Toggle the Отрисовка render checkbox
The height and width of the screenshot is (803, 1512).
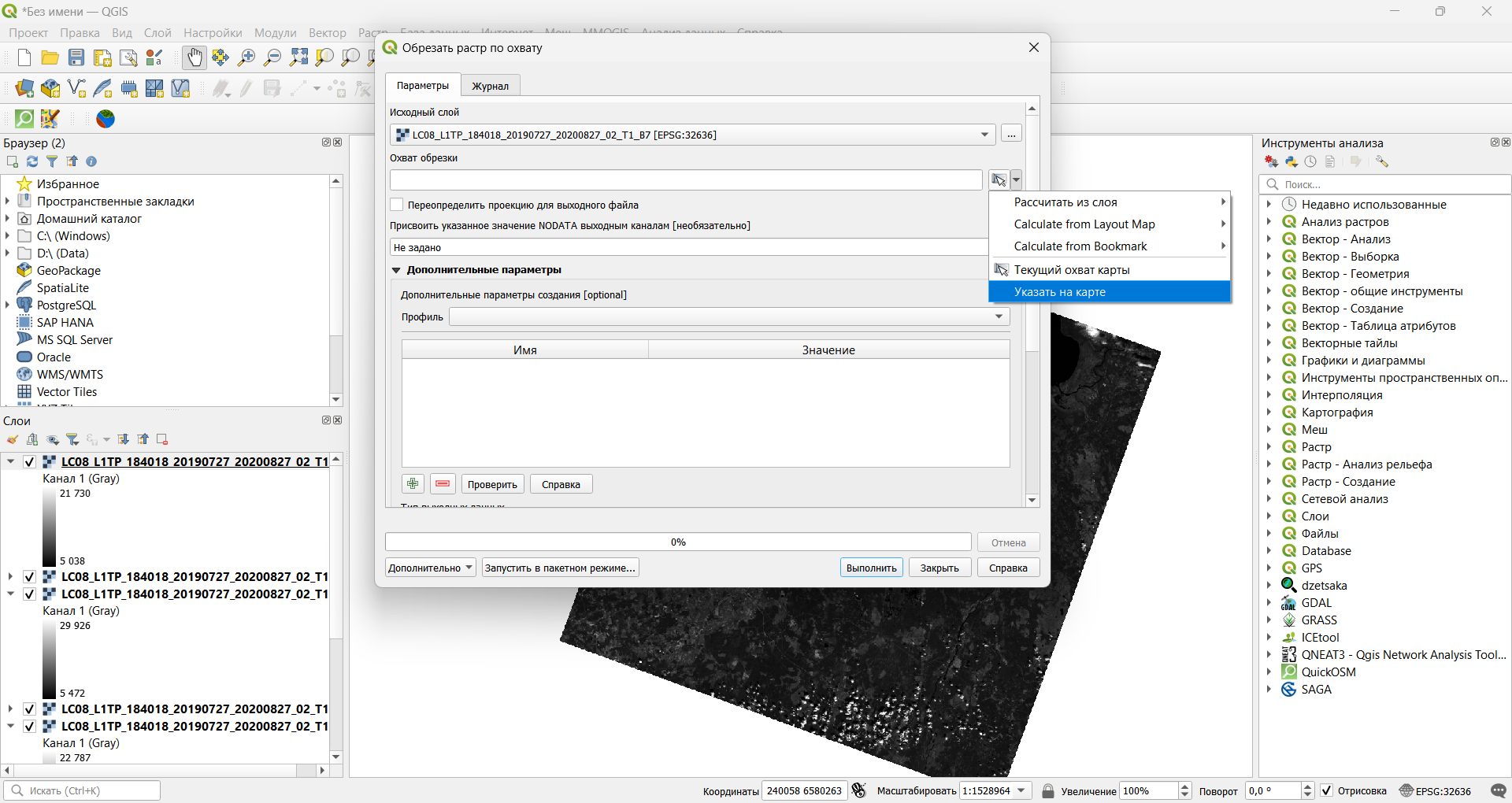[x=1327, y=790]
